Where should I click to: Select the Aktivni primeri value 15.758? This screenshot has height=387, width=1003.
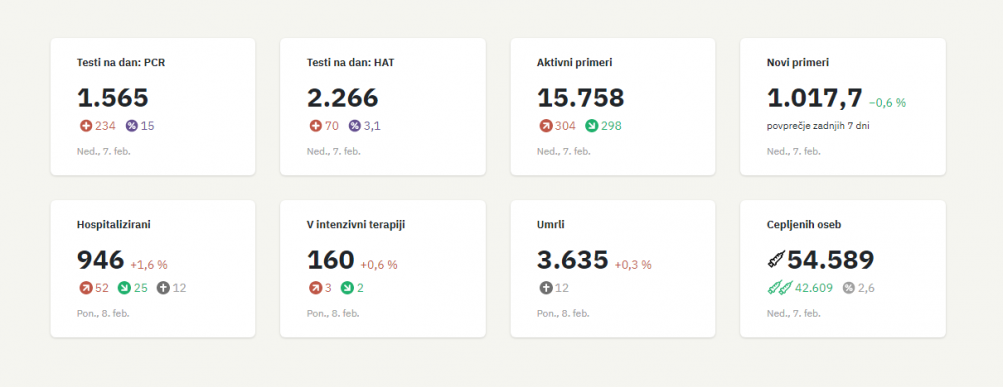pyautogui.click(x=581, y=98)
